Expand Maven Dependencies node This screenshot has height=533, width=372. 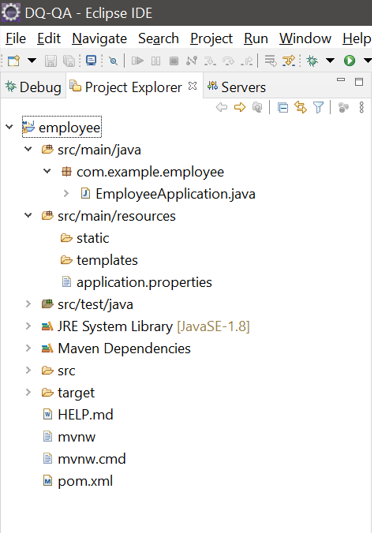(x=29, y=348)
